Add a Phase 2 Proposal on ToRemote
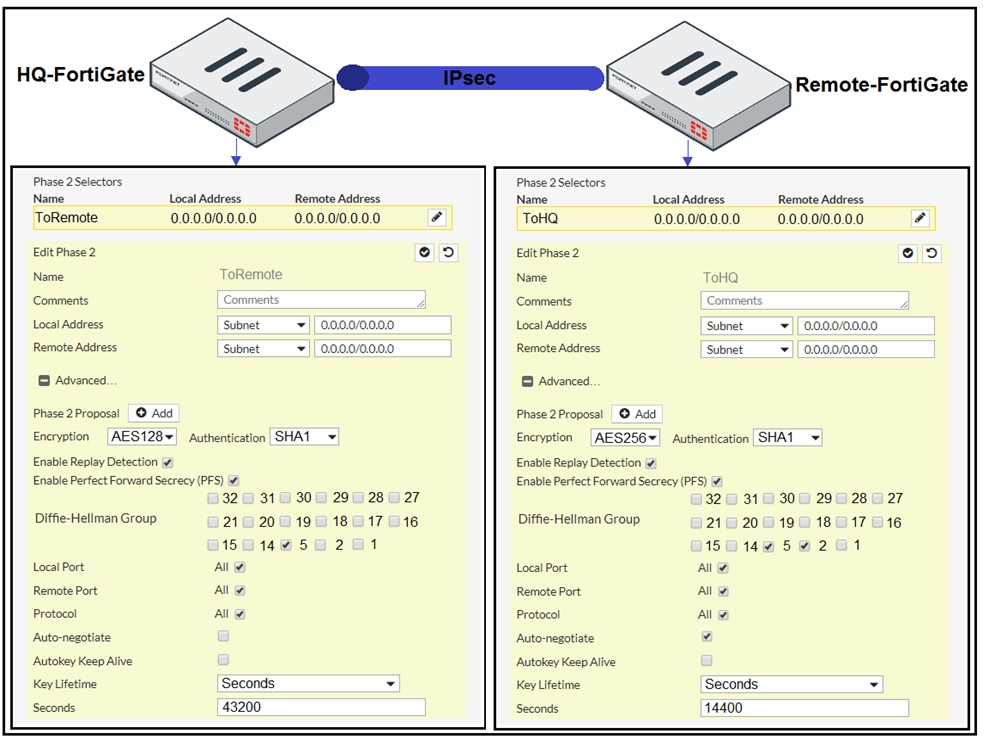The width and height of the screenshot is (983, 739). click(x=154, y=413)
